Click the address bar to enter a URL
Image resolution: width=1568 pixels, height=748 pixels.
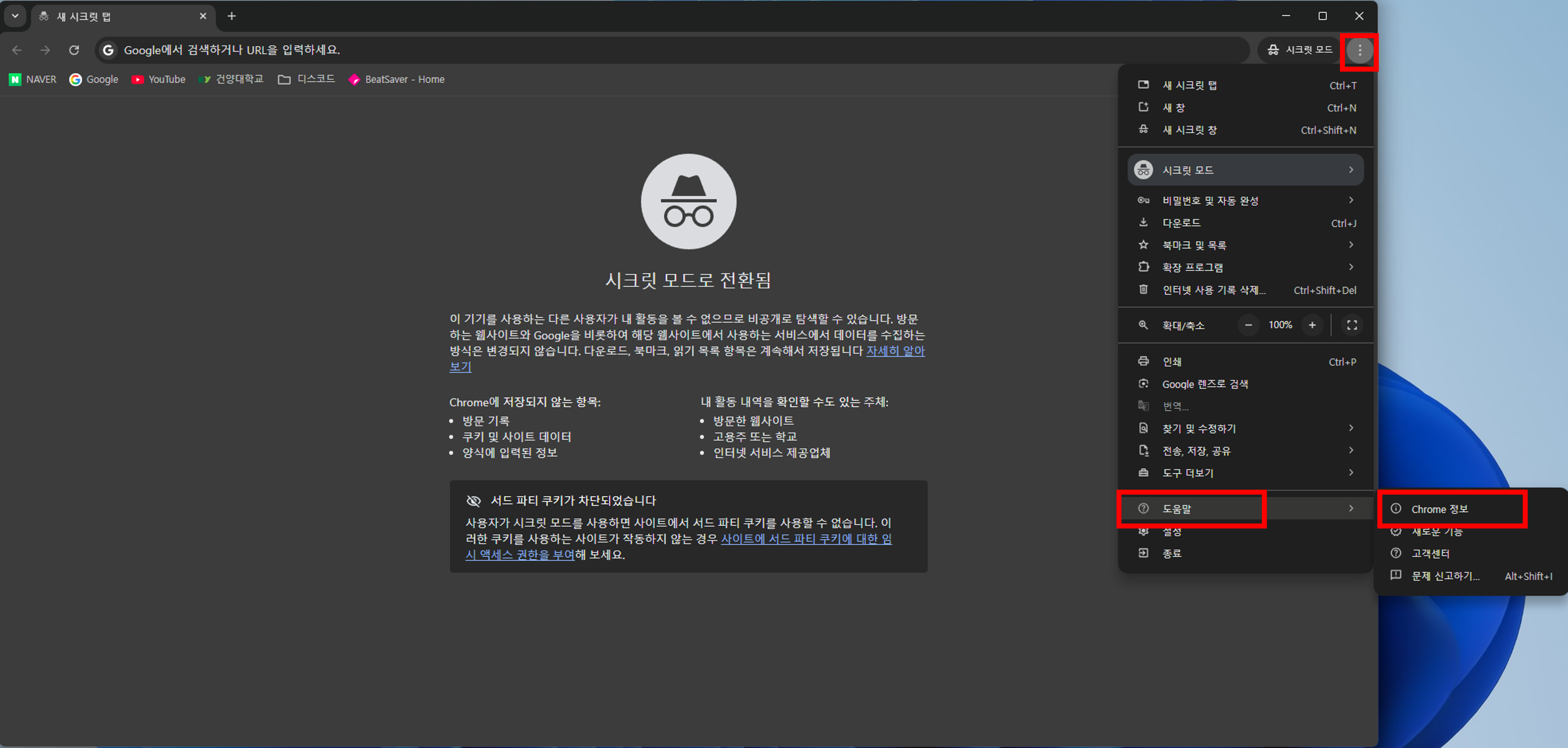click(426, 50)
